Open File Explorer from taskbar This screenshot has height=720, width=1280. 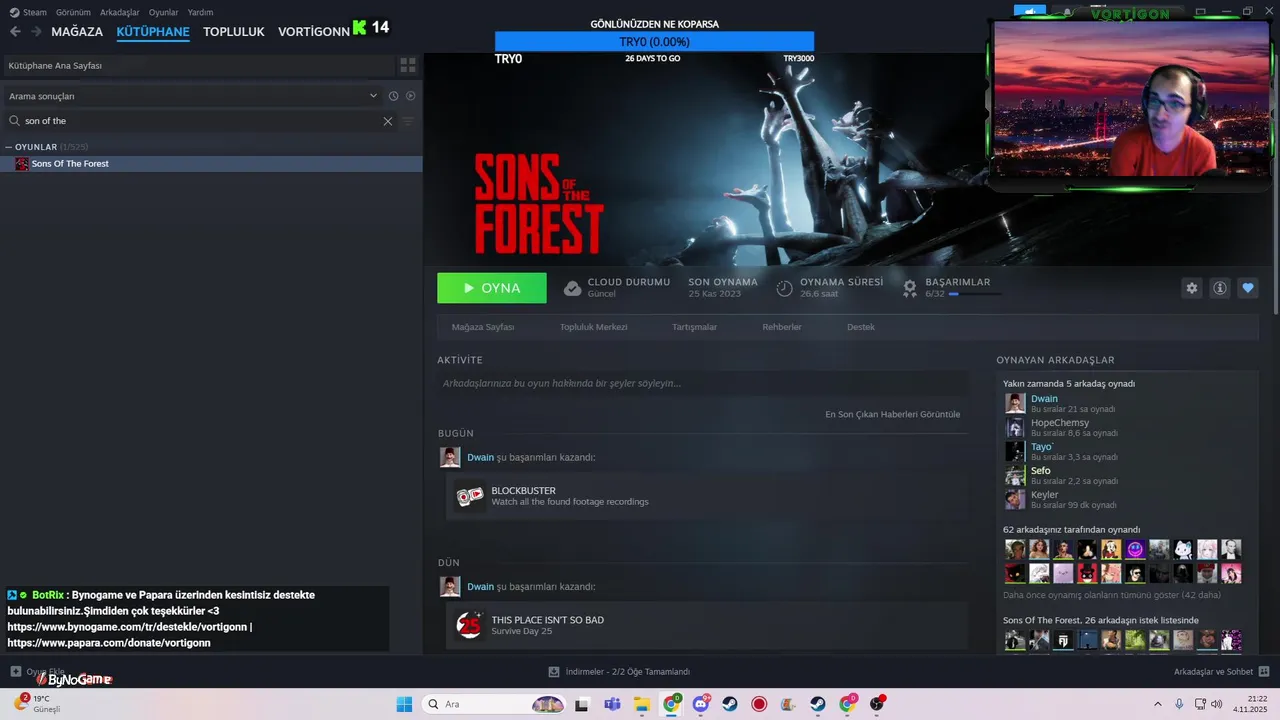[x=643, y=704]
